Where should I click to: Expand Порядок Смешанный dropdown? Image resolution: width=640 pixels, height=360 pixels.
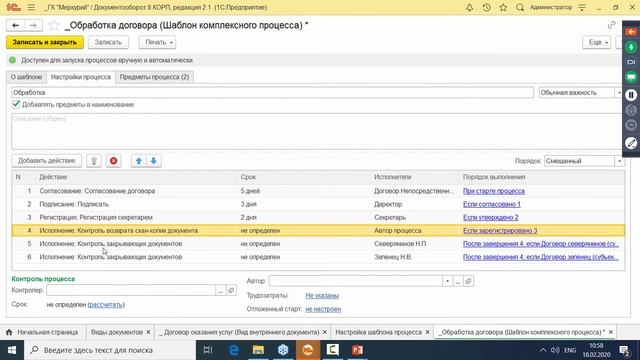click(619, 161)
